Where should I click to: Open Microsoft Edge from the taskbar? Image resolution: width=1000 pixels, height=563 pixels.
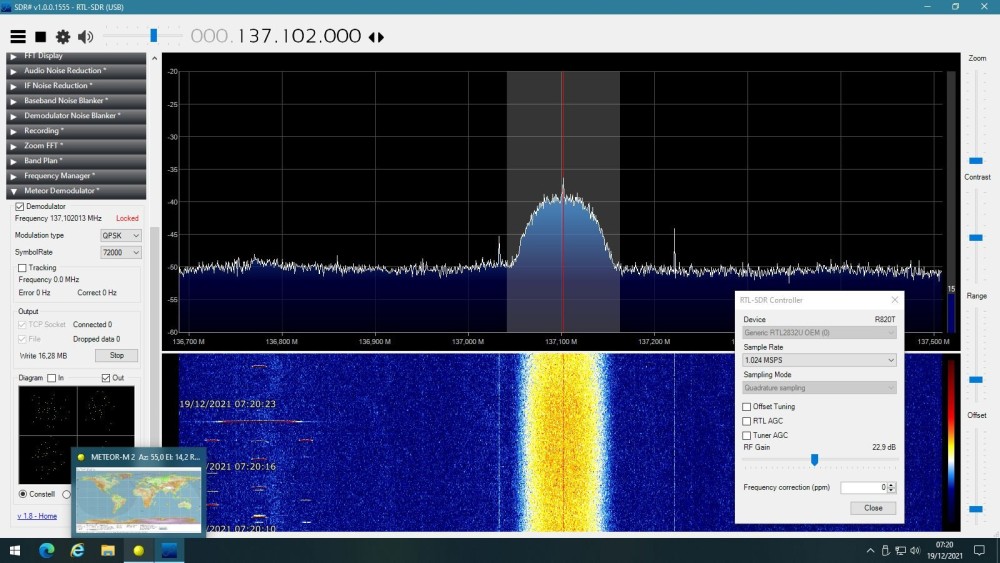(x=47, y=550)
